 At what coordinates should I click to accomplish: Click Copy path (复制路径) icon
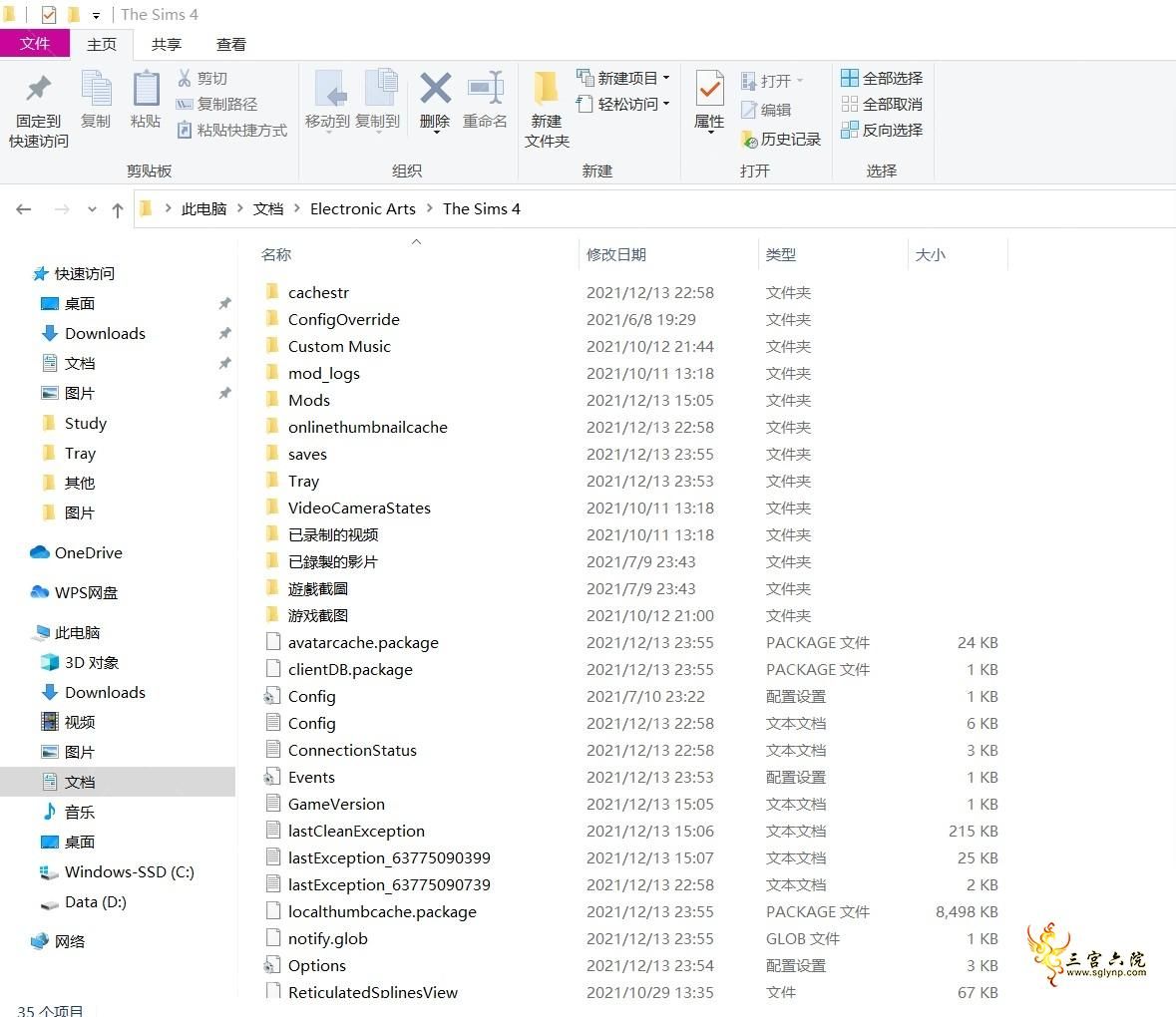point(185,104)
